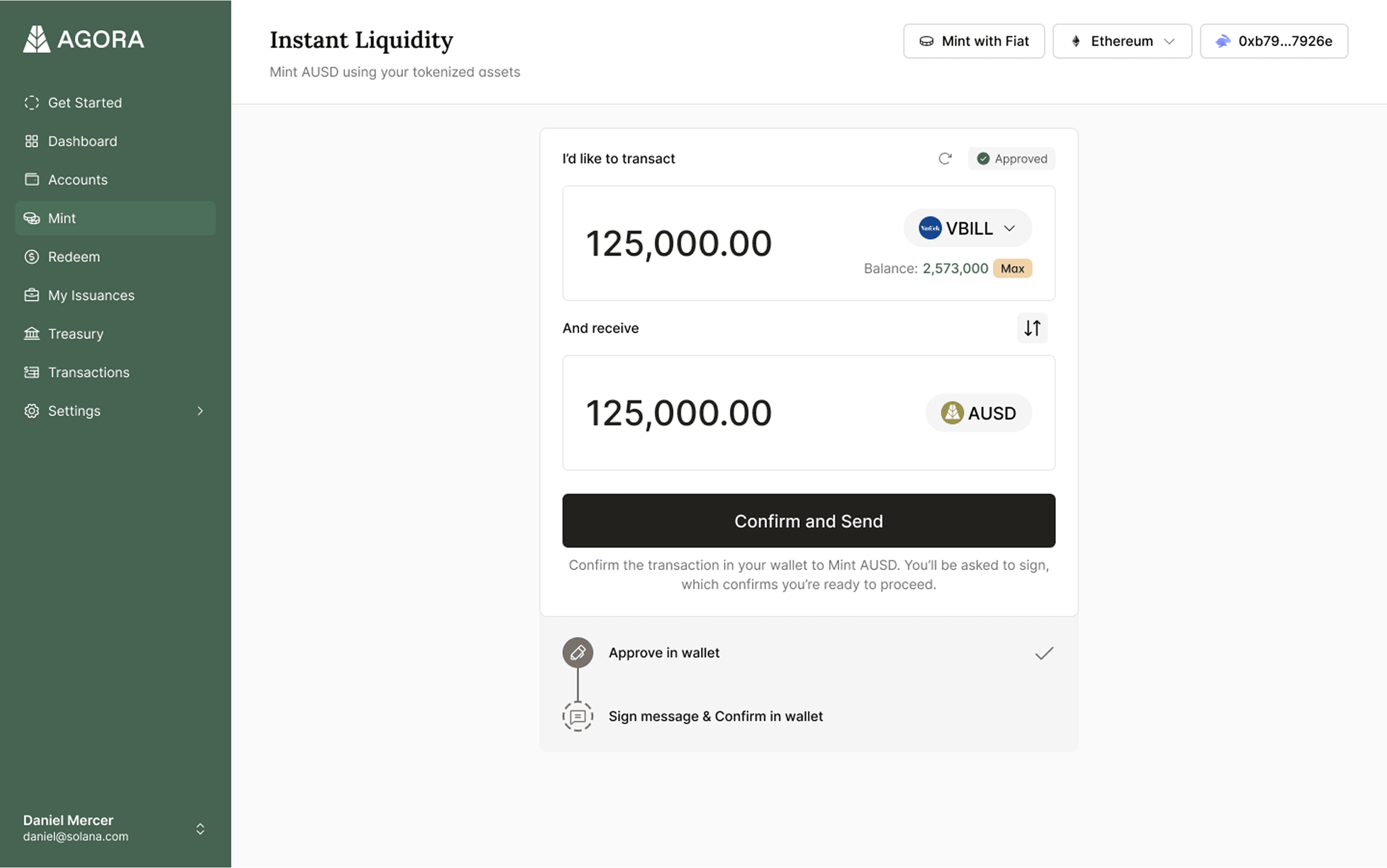The image size is (1387, 868).
Task: Click the Approved status badge
Action: click(1011, 158)
